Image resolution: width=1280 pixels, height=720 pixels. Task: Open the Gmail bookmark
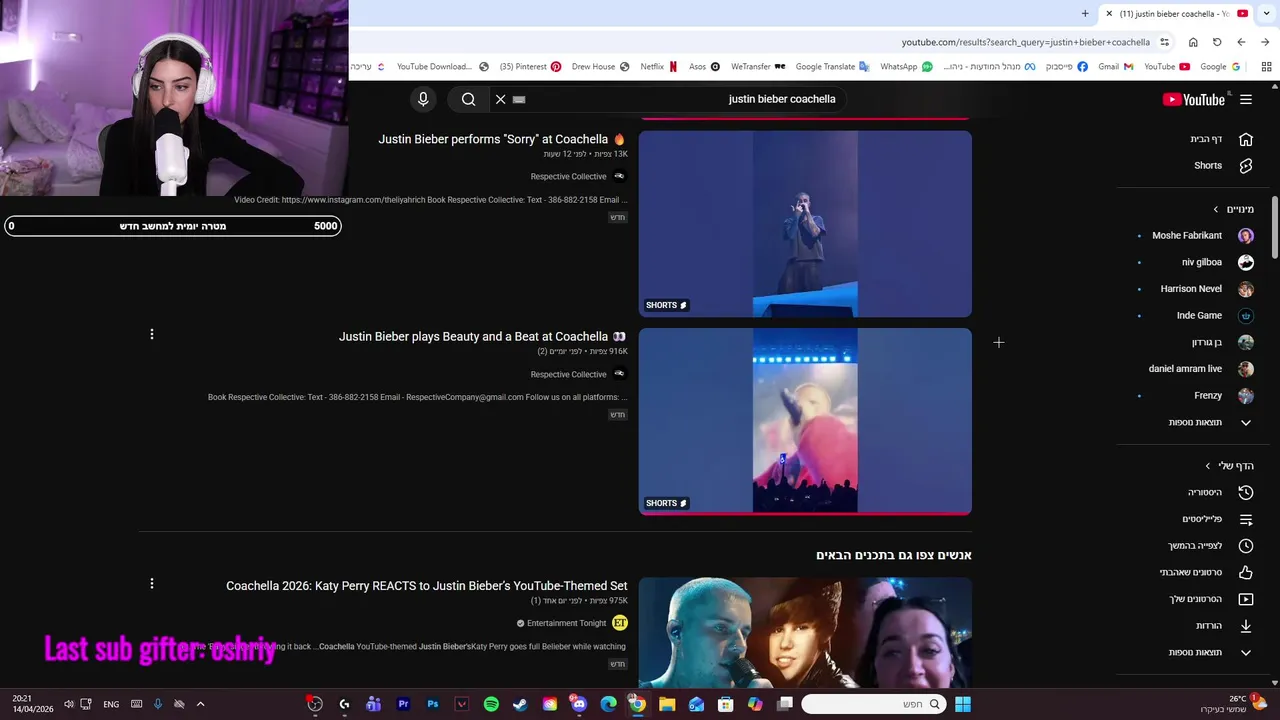pos(1116,67)
